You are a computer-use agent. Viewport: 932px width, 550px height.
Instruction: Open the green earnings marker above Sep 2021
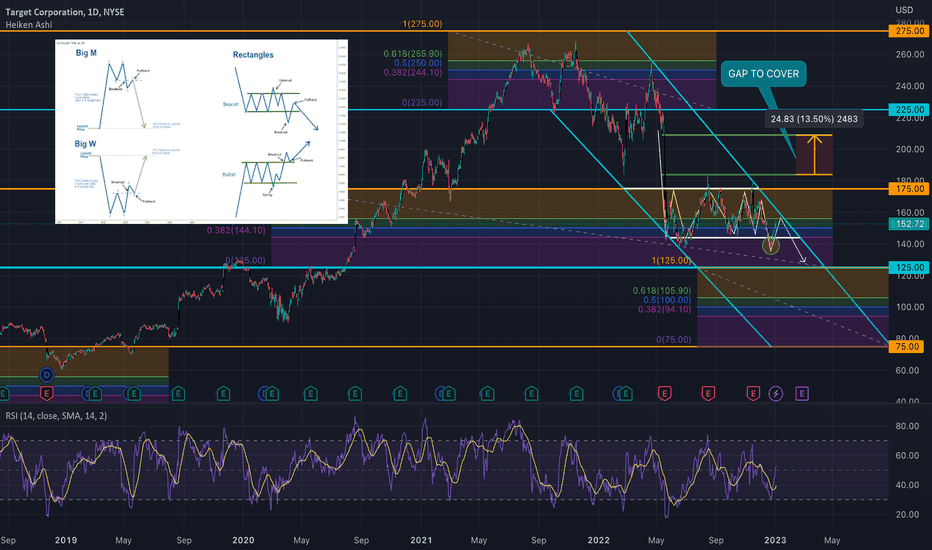tap(531, 393)
